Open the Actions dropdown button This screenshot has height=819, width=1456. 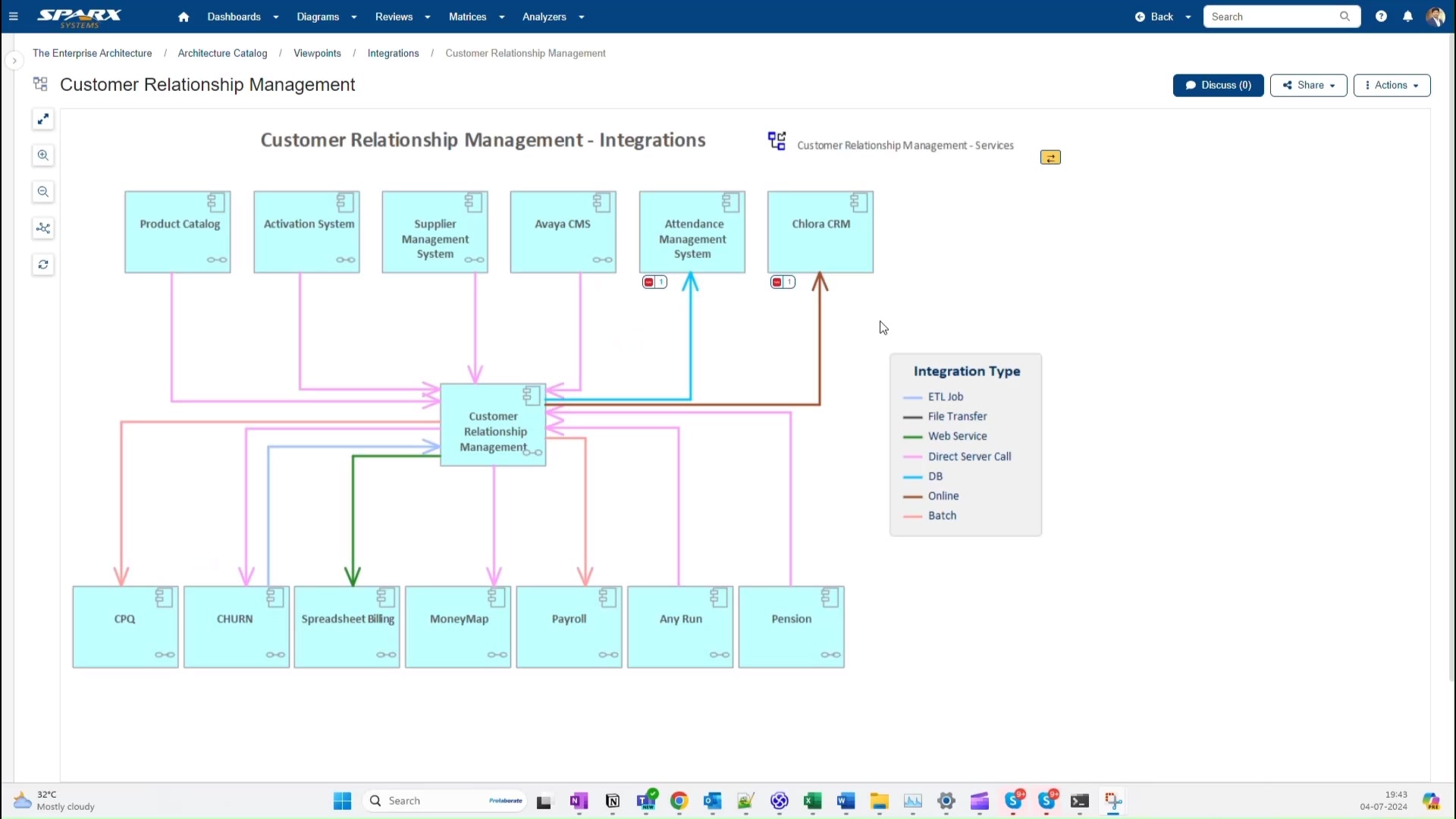pyautogui.click(x=1392, y=86)
